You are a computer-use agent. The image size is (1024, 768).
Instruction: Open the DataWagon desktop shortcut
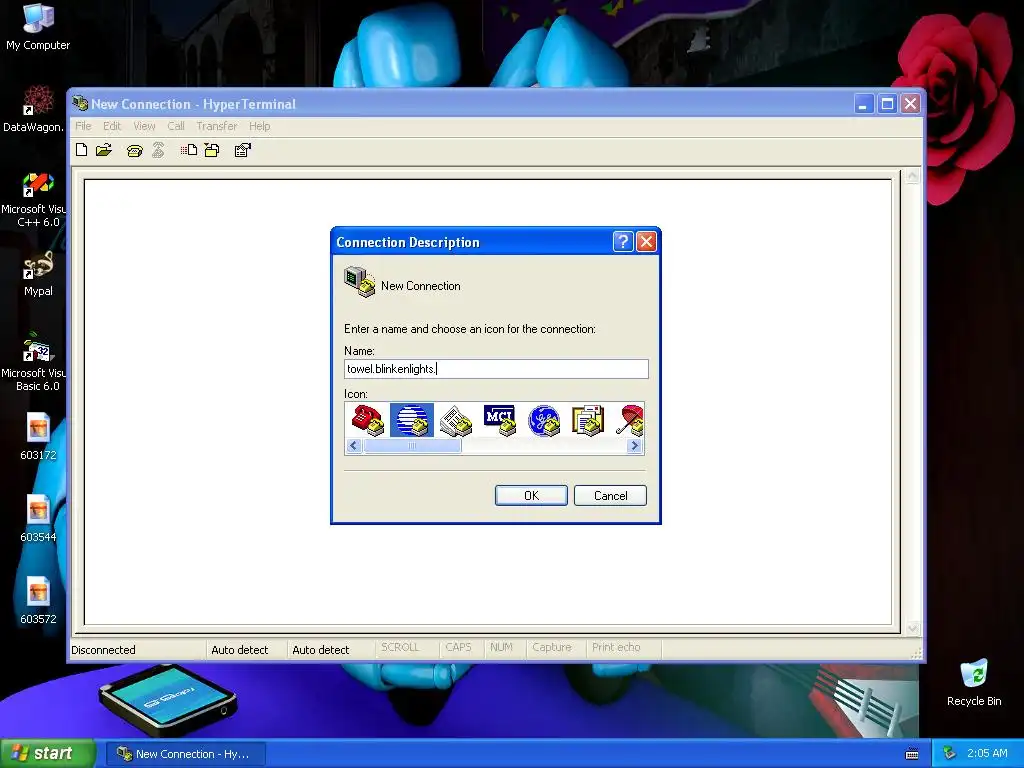(x=34, y=108)
